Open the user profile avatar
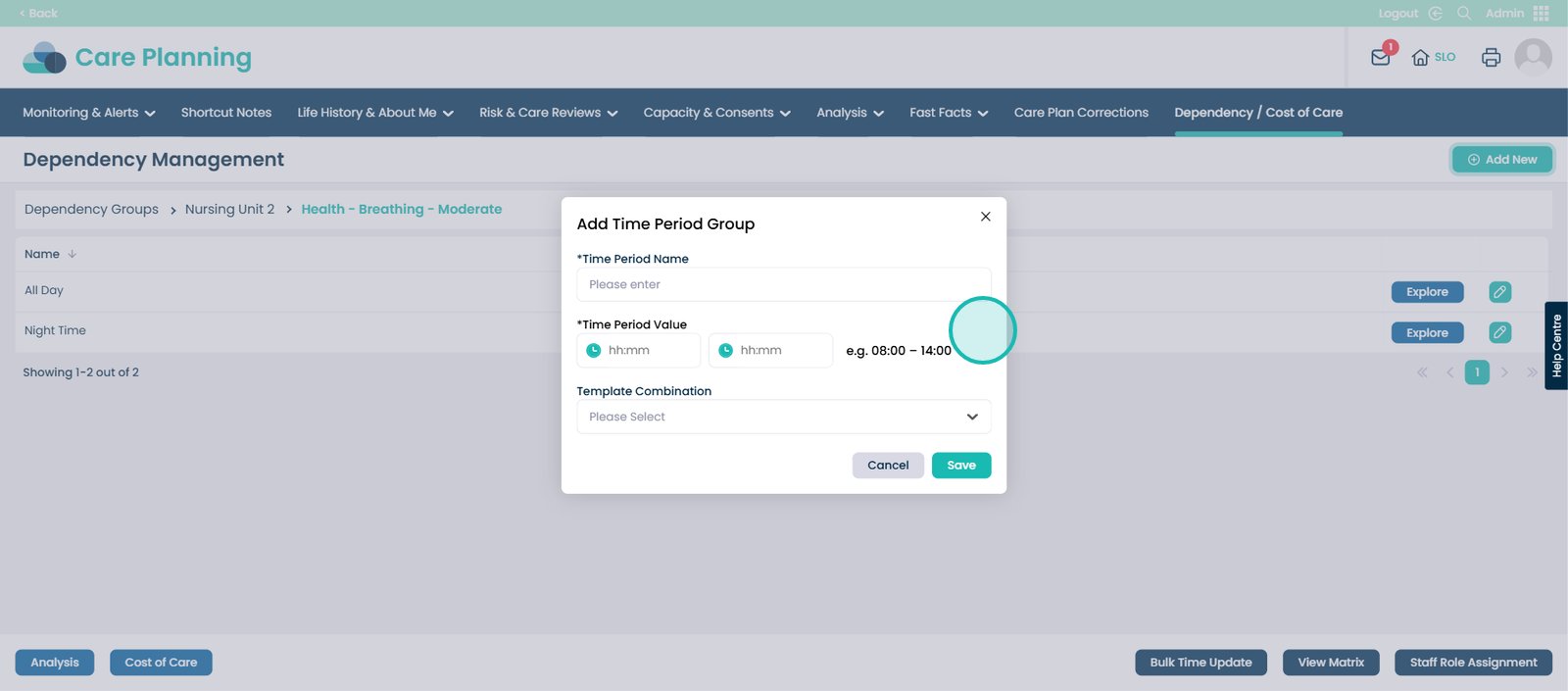 1533,57
